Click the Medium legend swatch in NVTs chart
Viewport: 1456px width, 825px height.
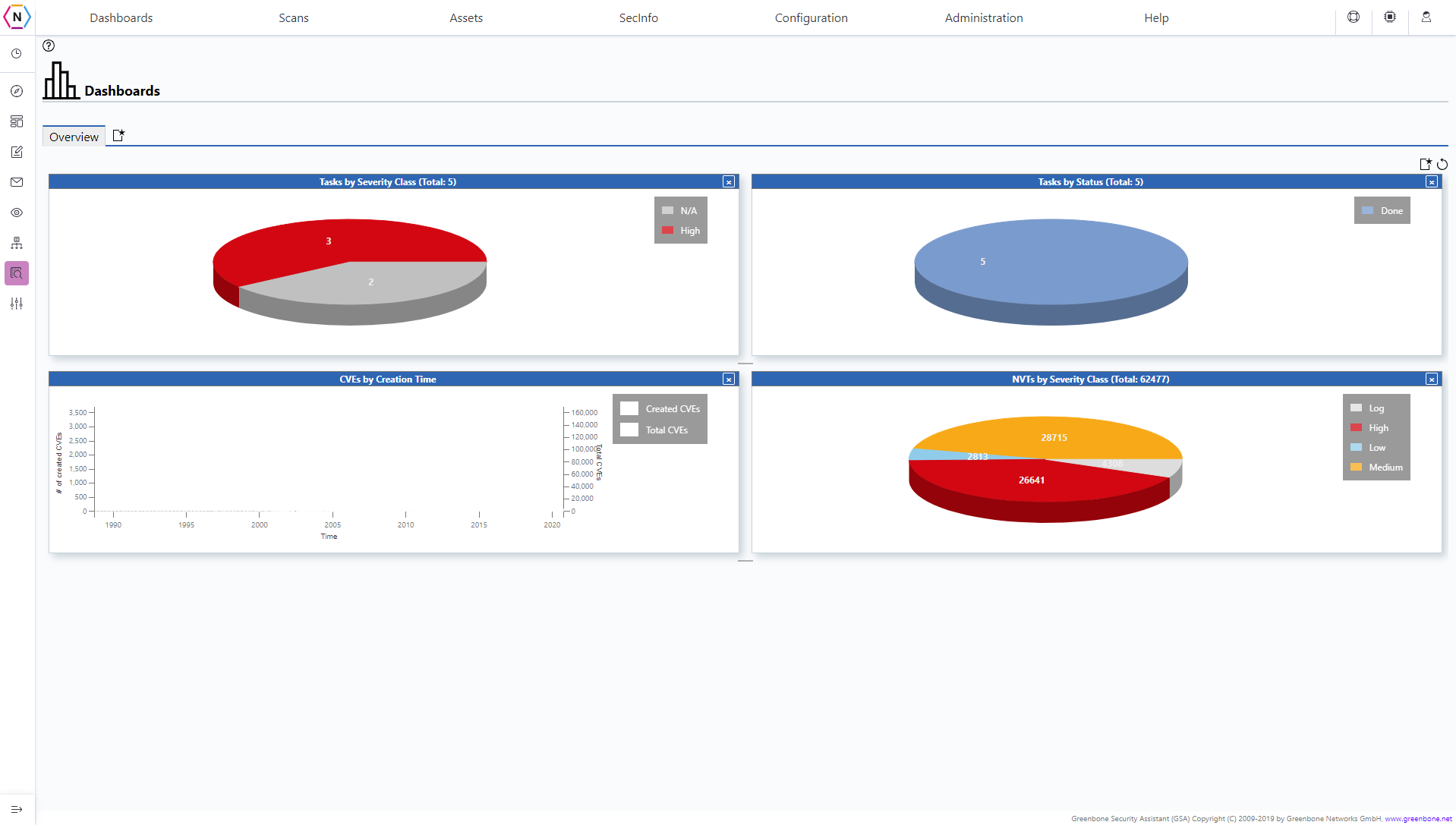(x=1357, y=468)
